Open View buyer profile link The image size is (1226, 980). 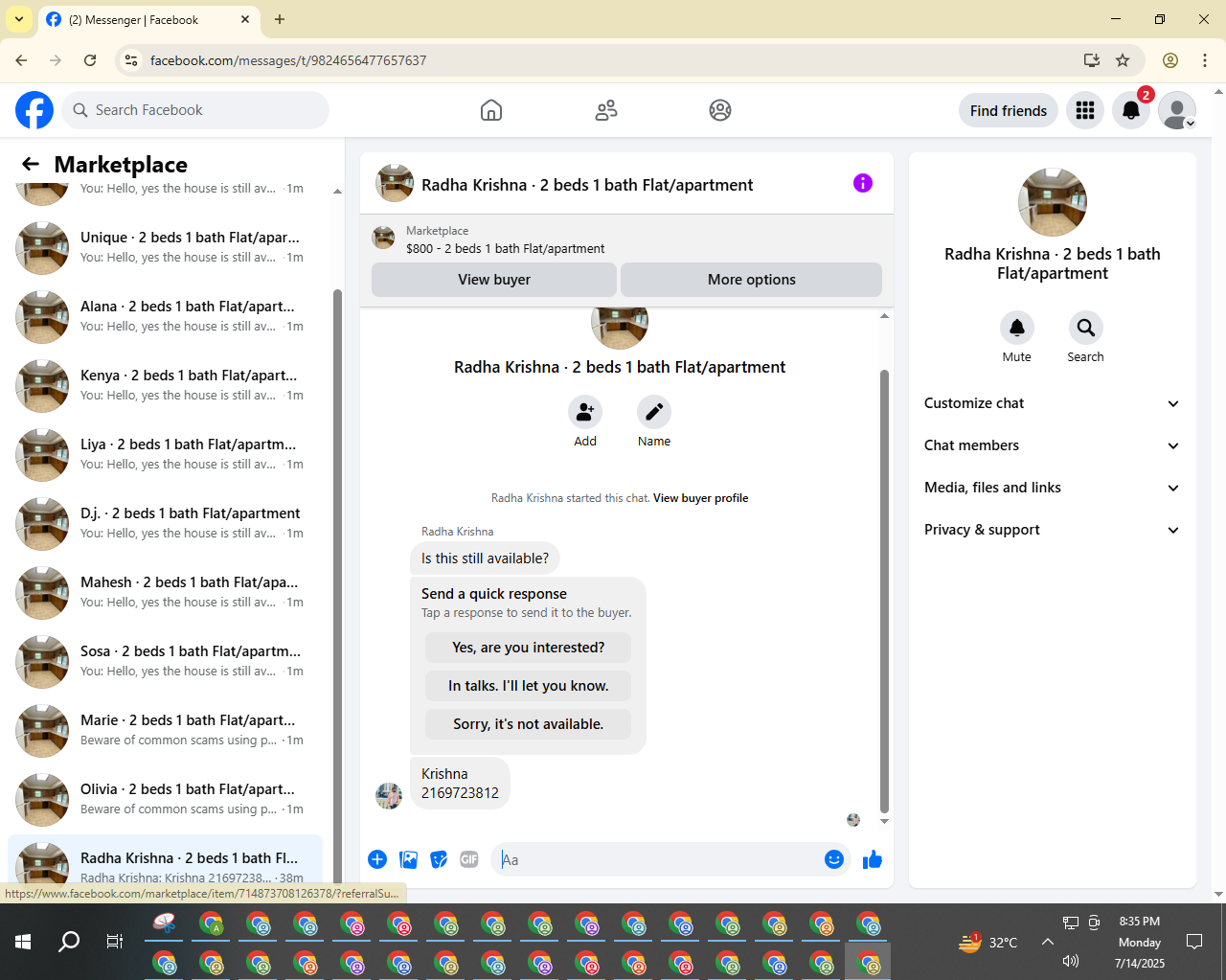(x=701, y=498)
